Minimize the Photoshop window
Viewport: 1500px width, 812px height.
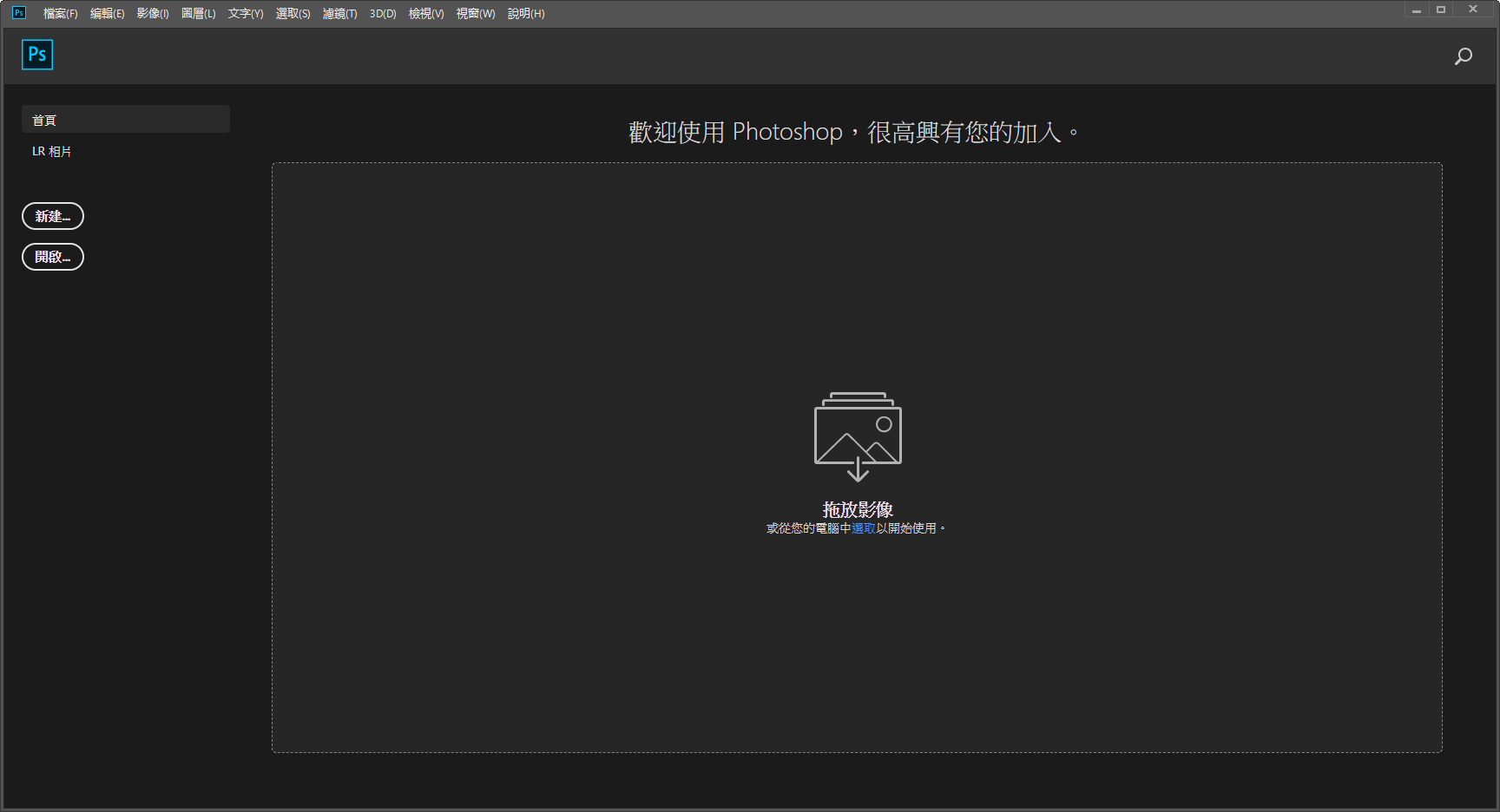1417,10
